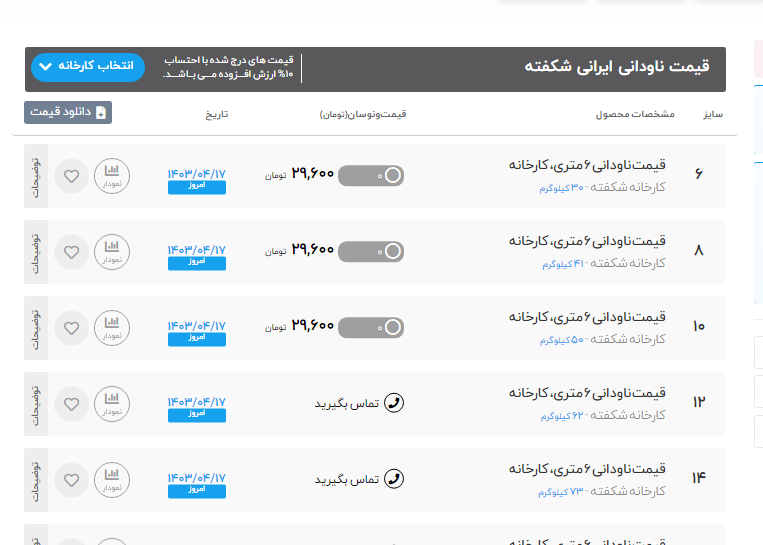The image size is (763, 545).
Task: Open the product title in size 10 row
Action: pos(587,316)
